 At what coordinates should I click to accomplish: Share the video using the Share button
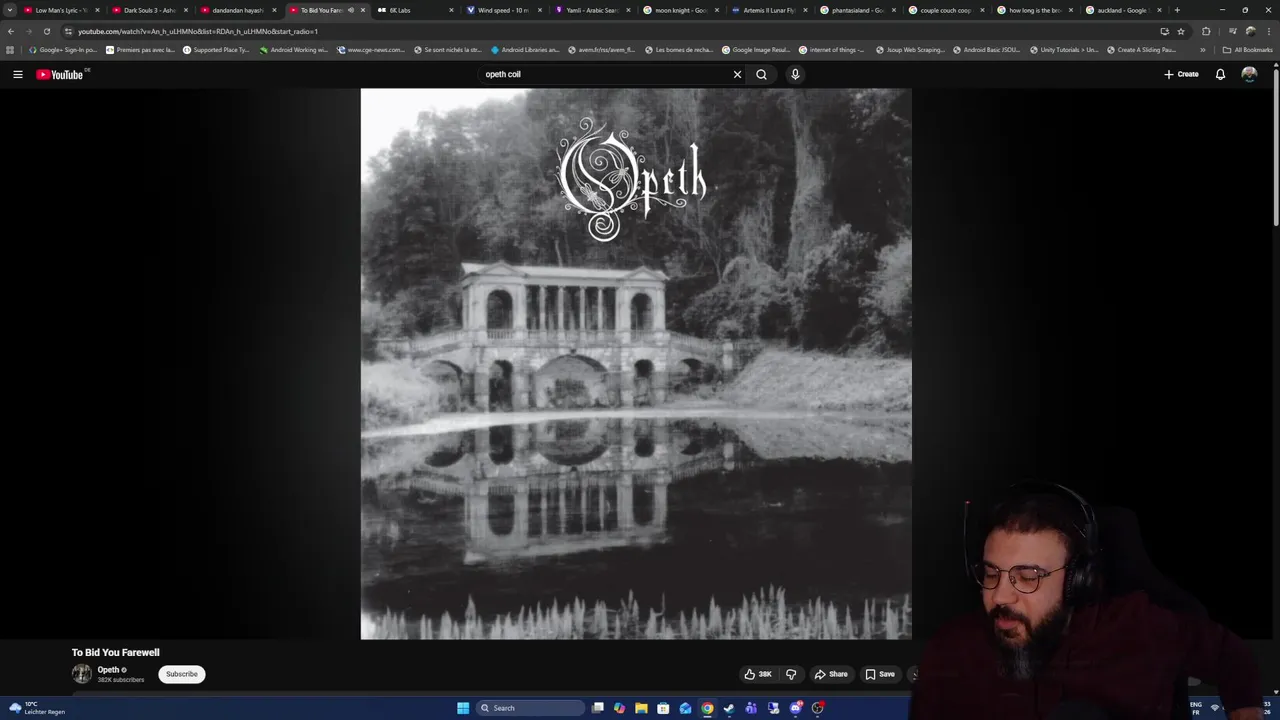831,674
